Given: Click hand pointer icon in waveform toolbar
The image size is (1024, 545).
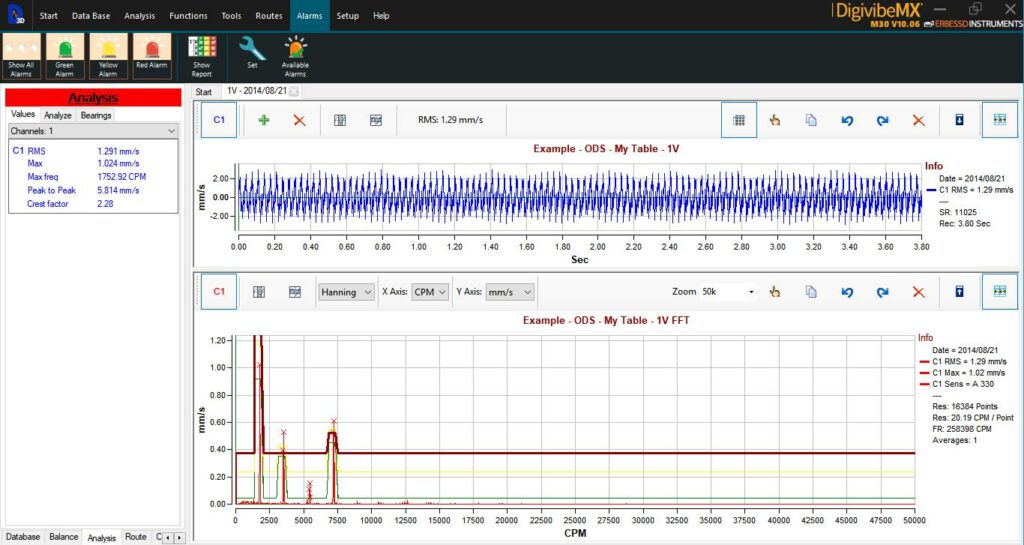Looking at the screenshot, I should [775, 120].
